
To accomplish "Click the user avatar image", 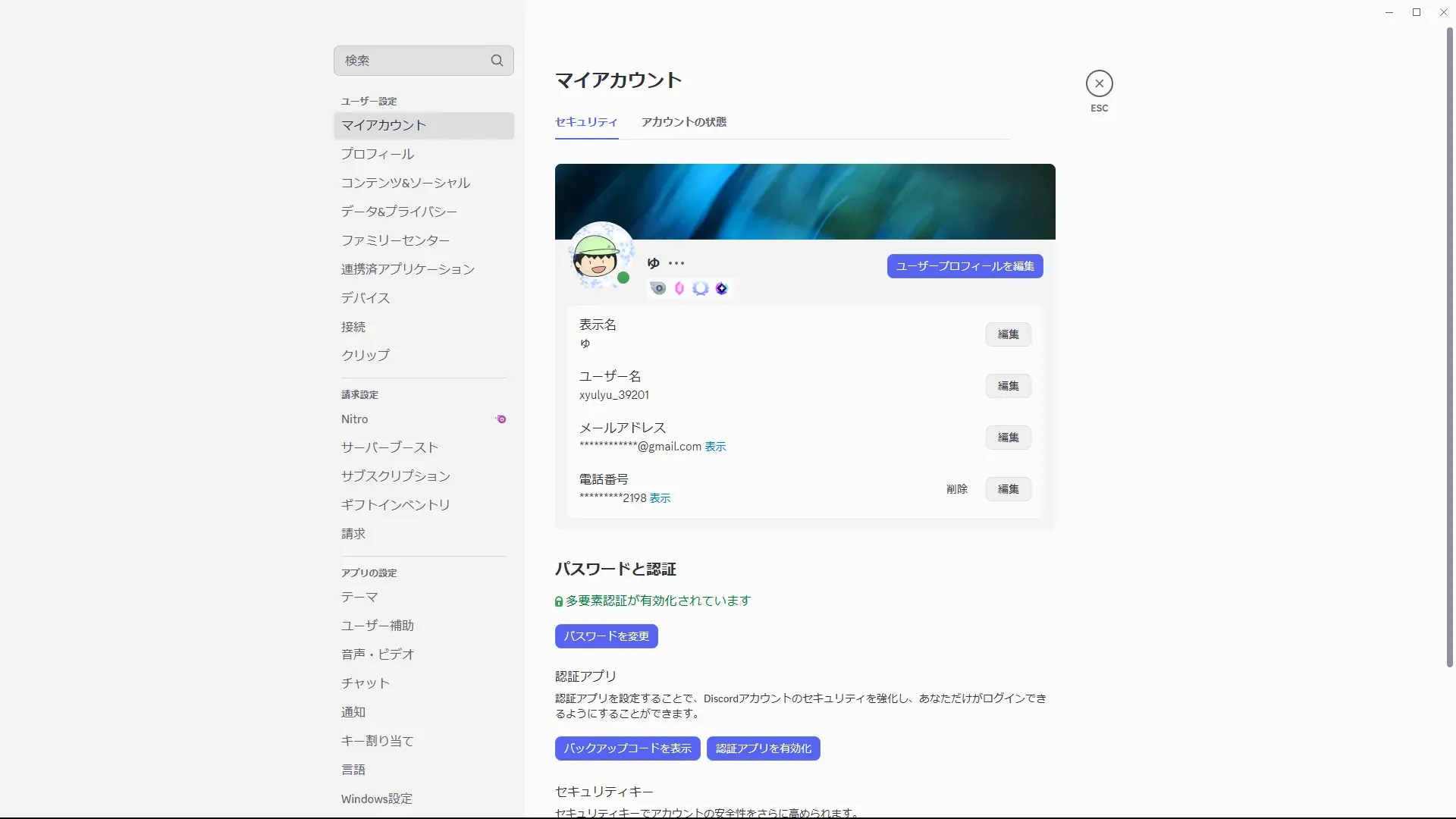I will [x=596, y=256].
